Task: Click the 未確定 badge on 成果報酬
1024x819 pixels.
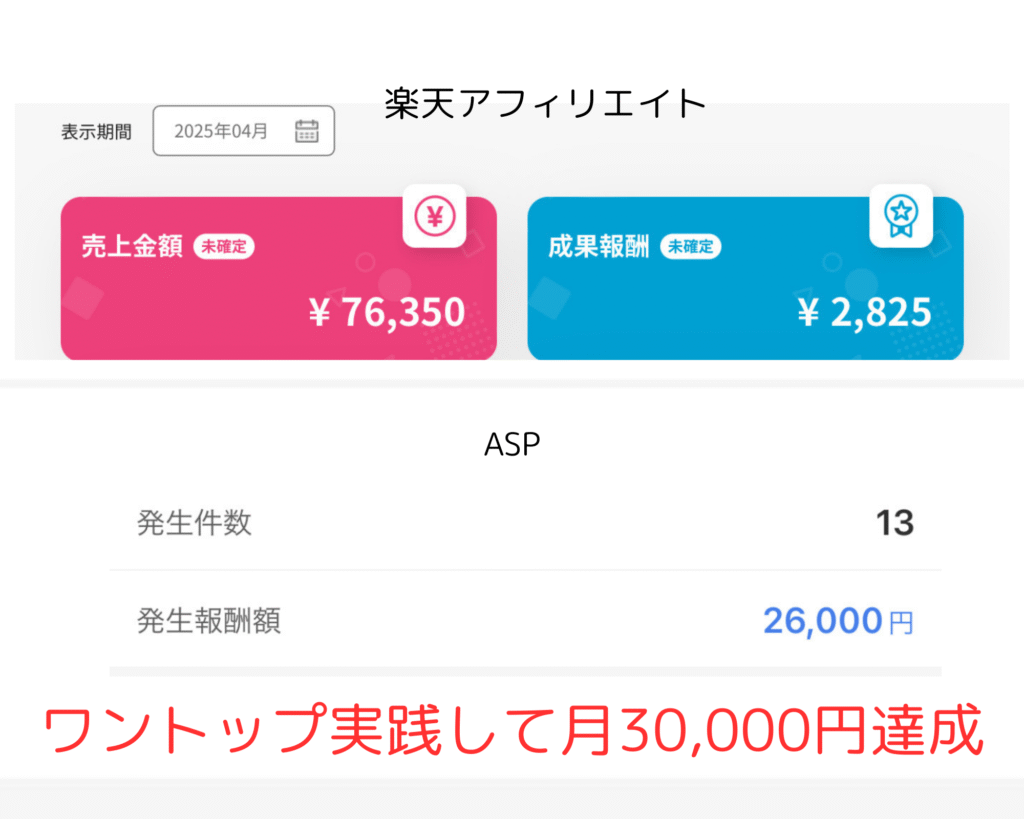Action: point(691,246)
